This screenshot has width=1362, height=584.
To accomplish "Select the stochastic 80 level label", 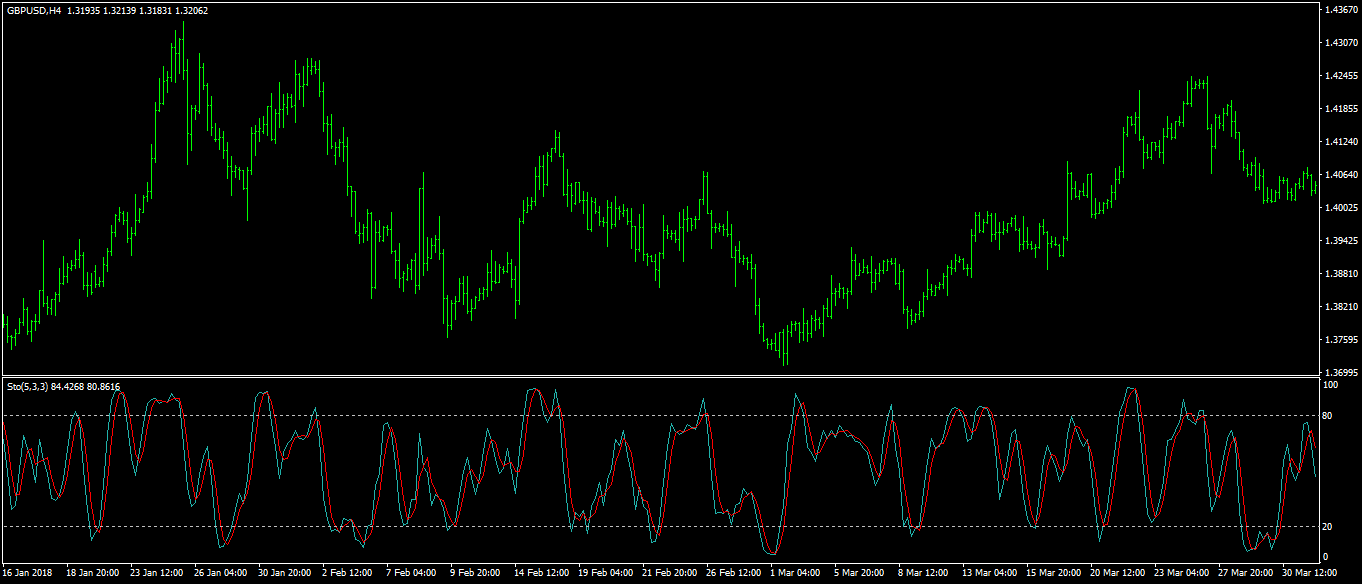I will coord(1328,416).
